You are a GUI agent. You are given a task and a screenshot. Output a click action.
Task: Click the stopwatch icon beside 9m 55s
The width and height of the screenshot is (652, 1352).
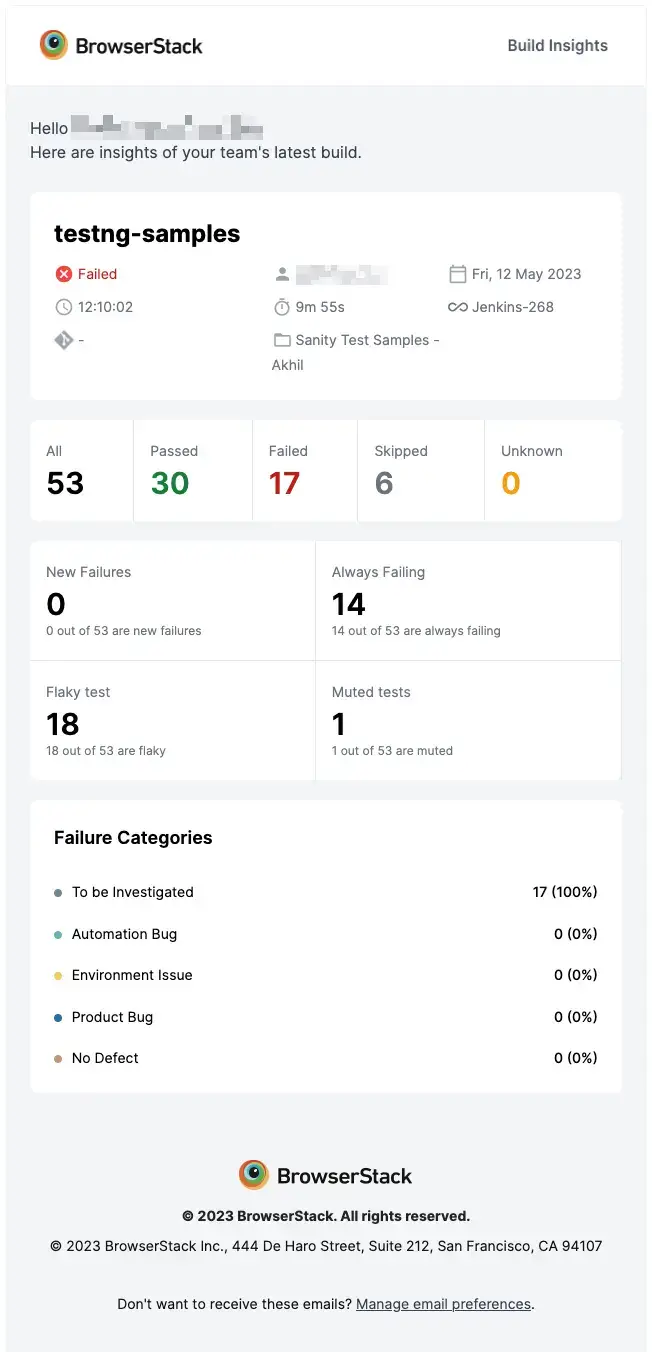click(x=282, y=307)
